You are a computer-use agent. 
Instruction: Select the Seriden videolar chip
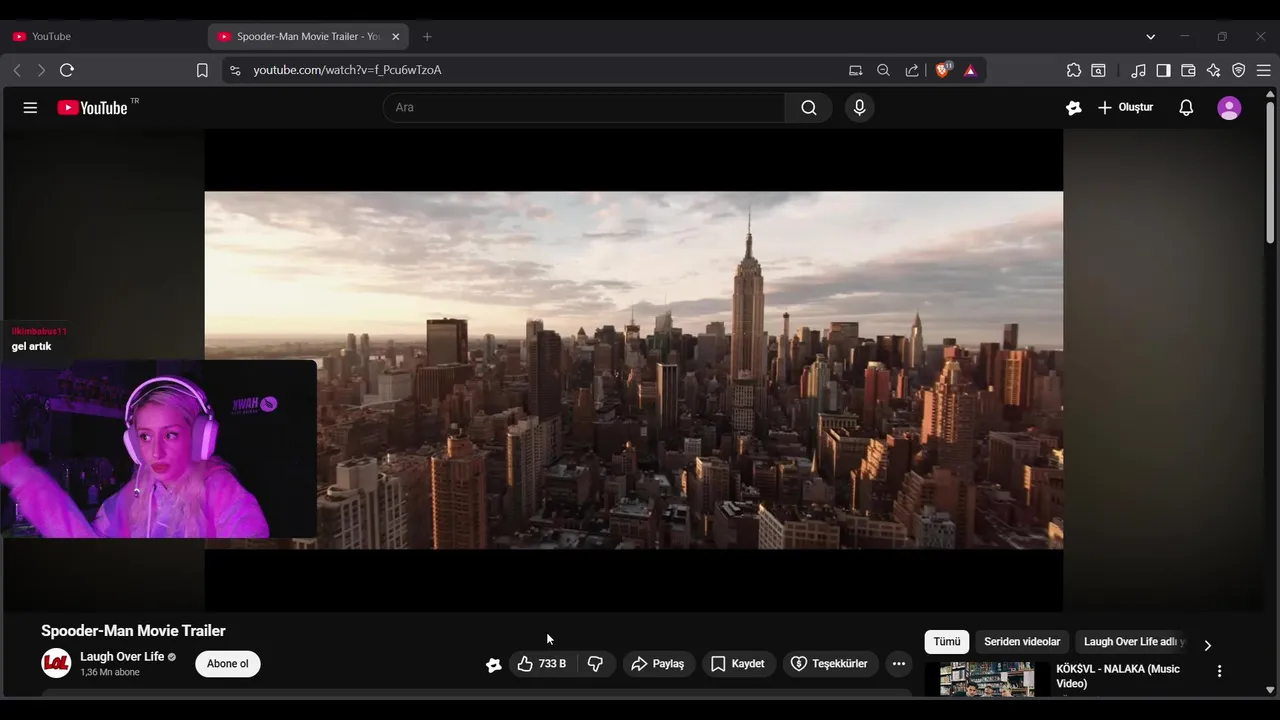(x=1022, y=642)
